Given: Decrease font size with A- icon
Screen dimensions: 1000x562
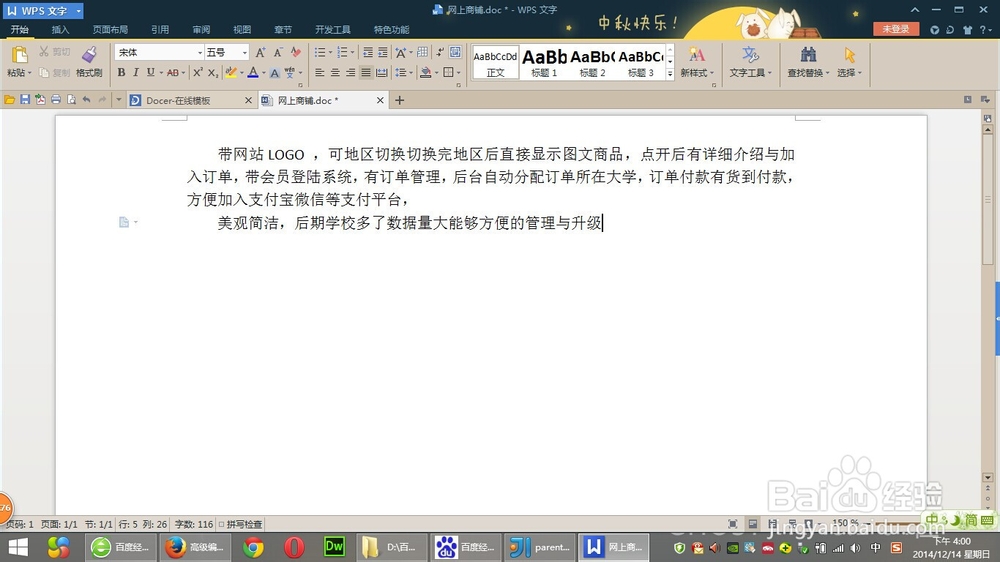Looking at the screenshot, I should pos(278,52).
